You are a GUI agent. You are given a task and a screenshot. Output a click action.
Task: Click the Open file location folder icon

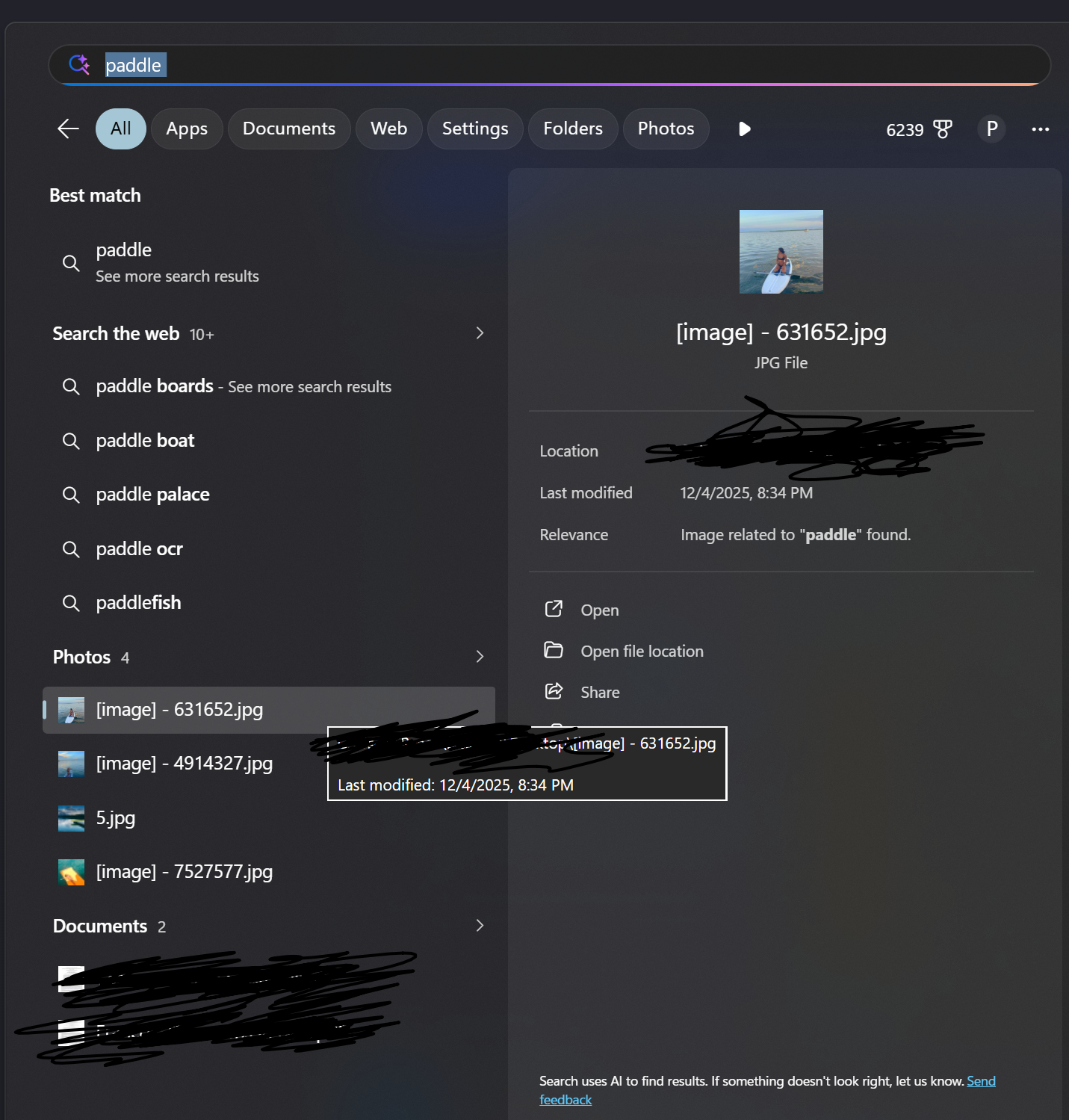point(554,651)
